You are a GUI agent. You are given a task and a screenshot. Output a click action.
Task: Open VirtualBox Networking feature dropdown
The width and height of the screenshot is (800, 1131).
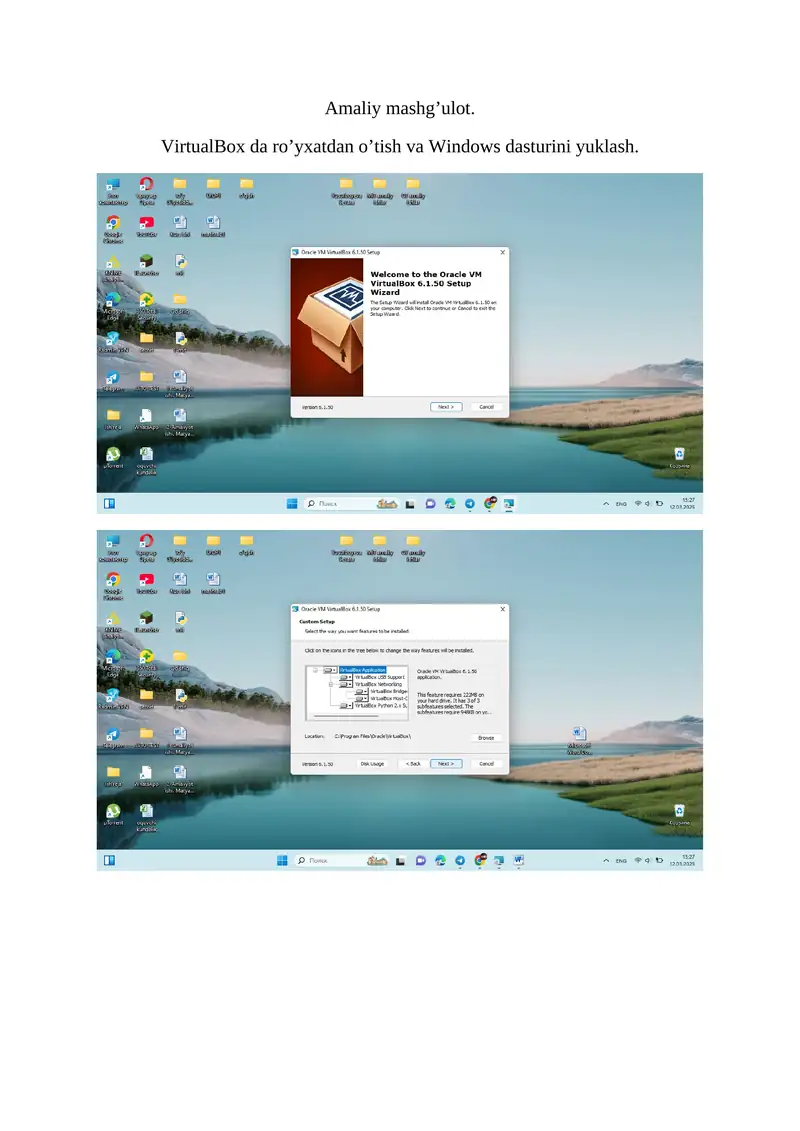(346, 685)
